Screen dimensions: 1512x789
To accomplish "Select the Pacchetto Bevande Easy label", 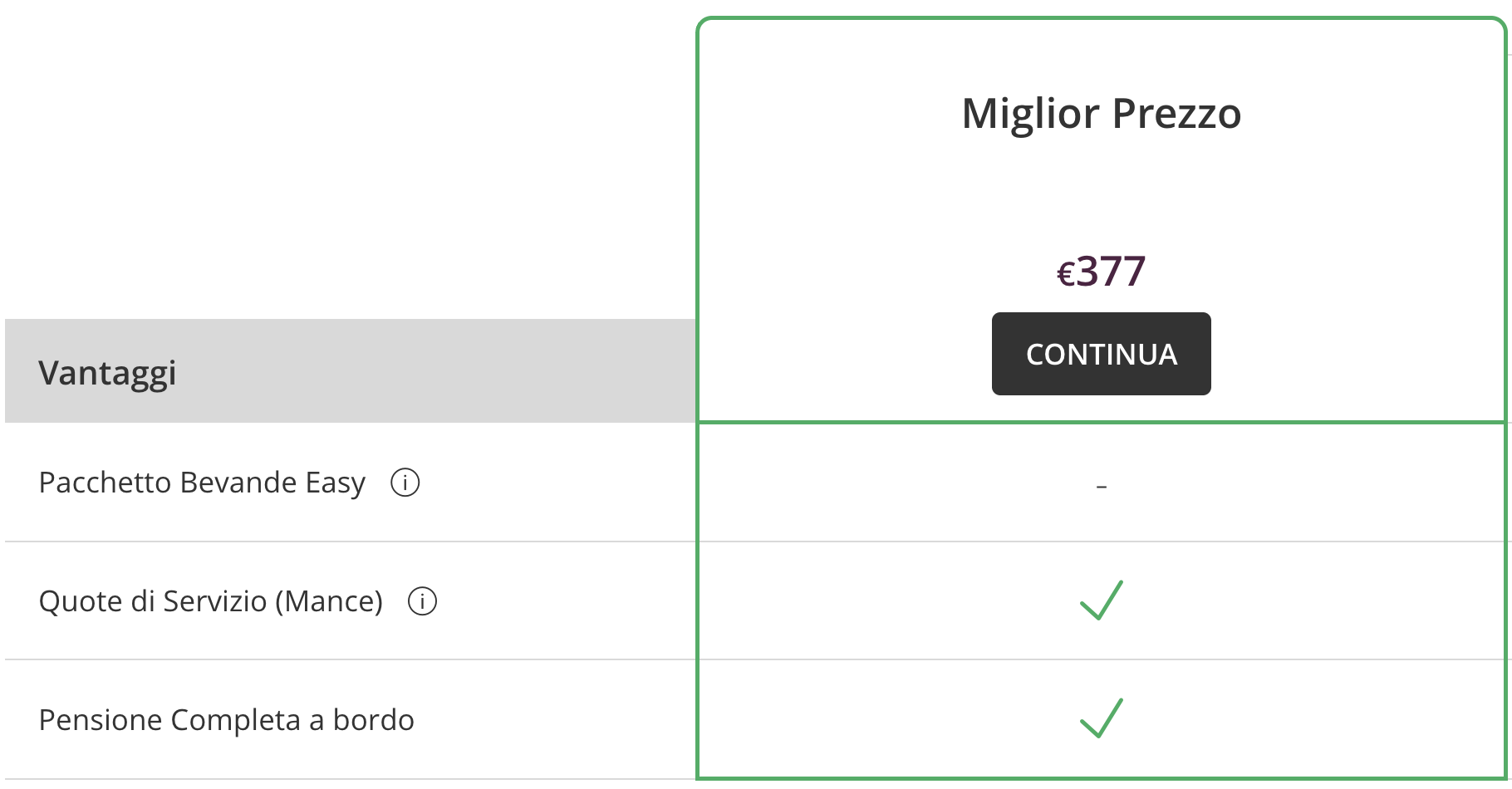I will tap(202, 483).
